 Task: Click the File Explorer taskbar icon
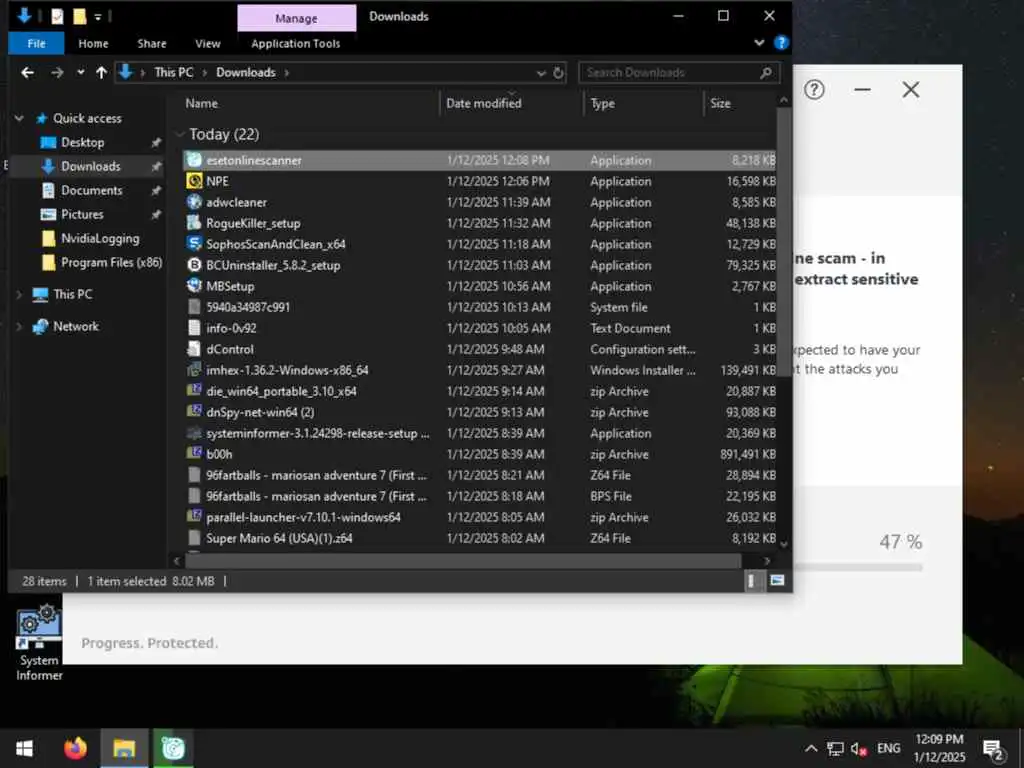(x=124, y=748)
